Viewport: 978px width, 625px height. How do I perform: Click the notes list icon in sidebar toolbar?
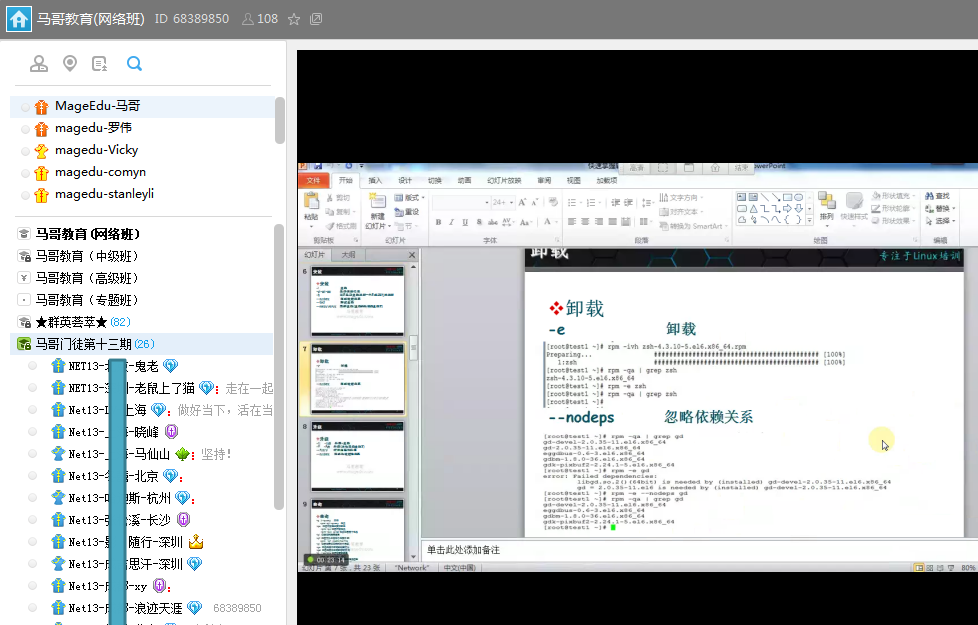coord(100,64)
